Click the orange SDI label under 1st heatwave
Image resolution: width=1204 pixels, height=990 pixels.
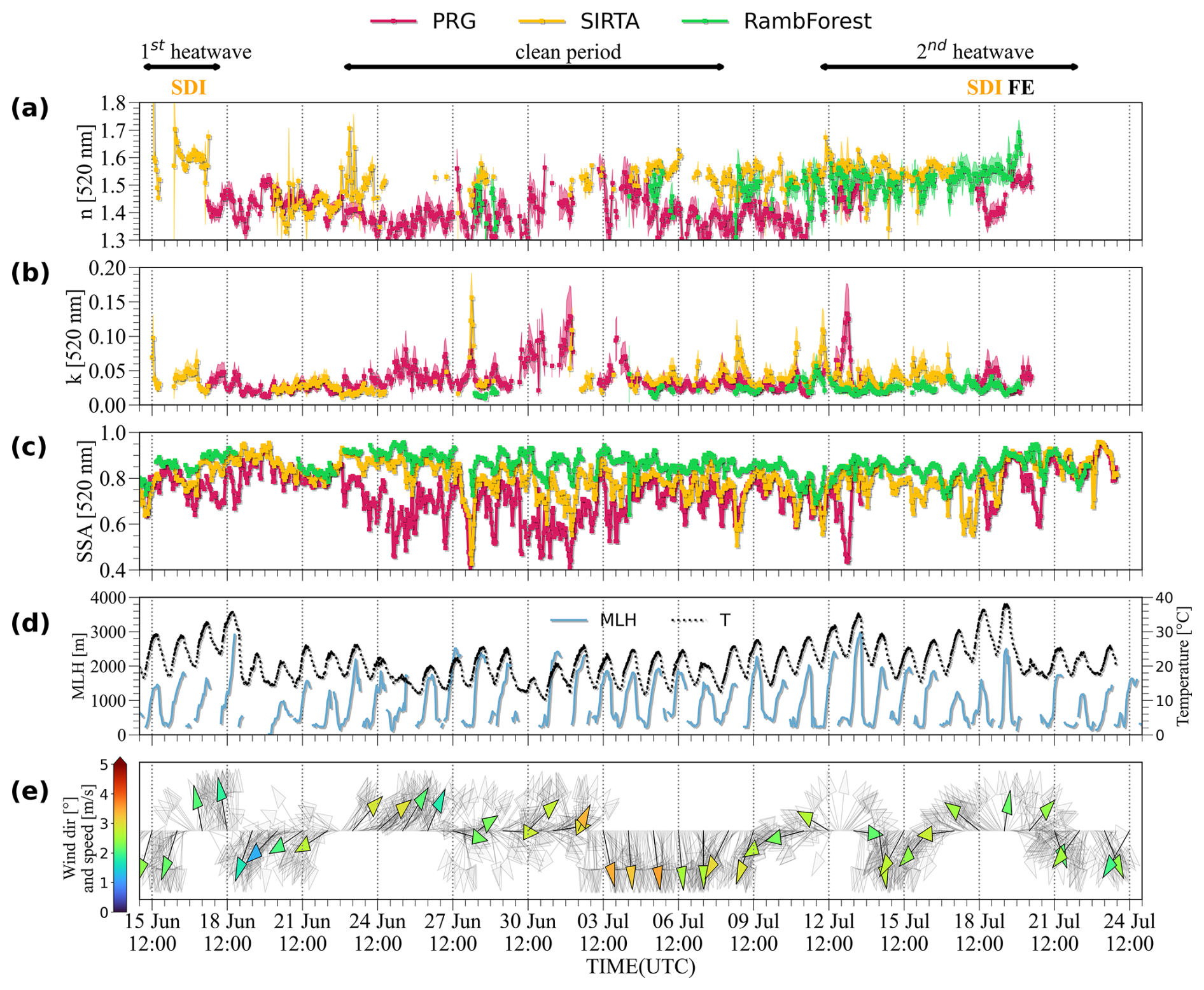188,88
